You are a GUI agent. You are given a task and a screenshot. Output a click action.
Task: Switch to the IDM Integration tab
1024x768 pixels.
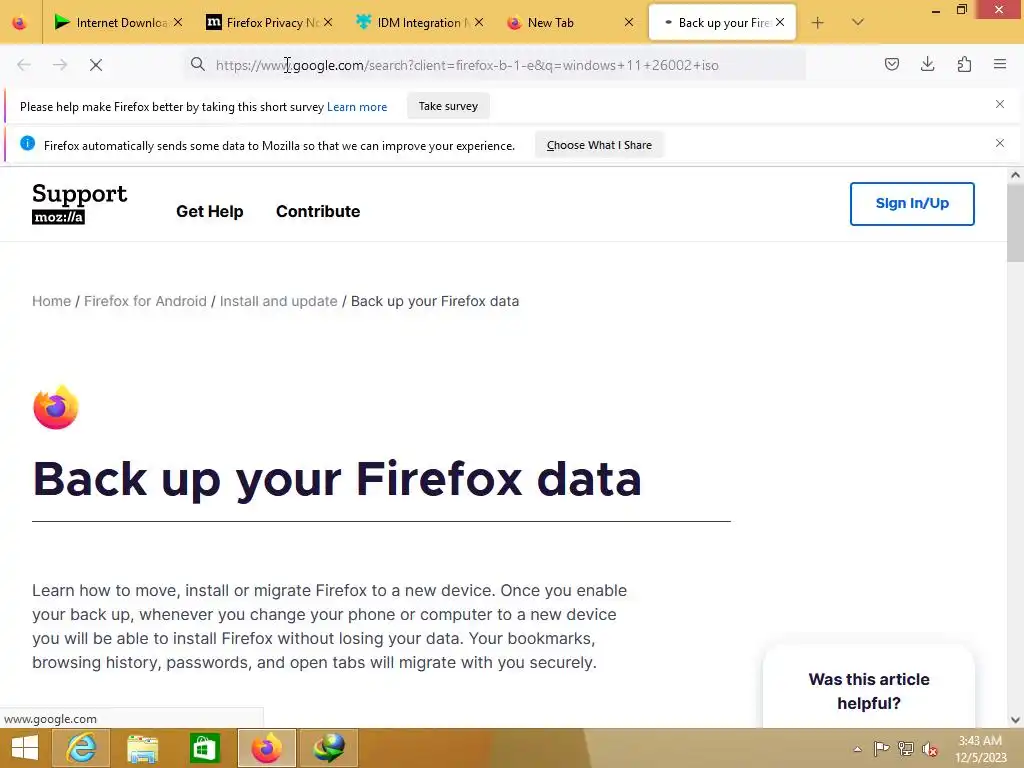pyautogui.click(x=419, y=23)
